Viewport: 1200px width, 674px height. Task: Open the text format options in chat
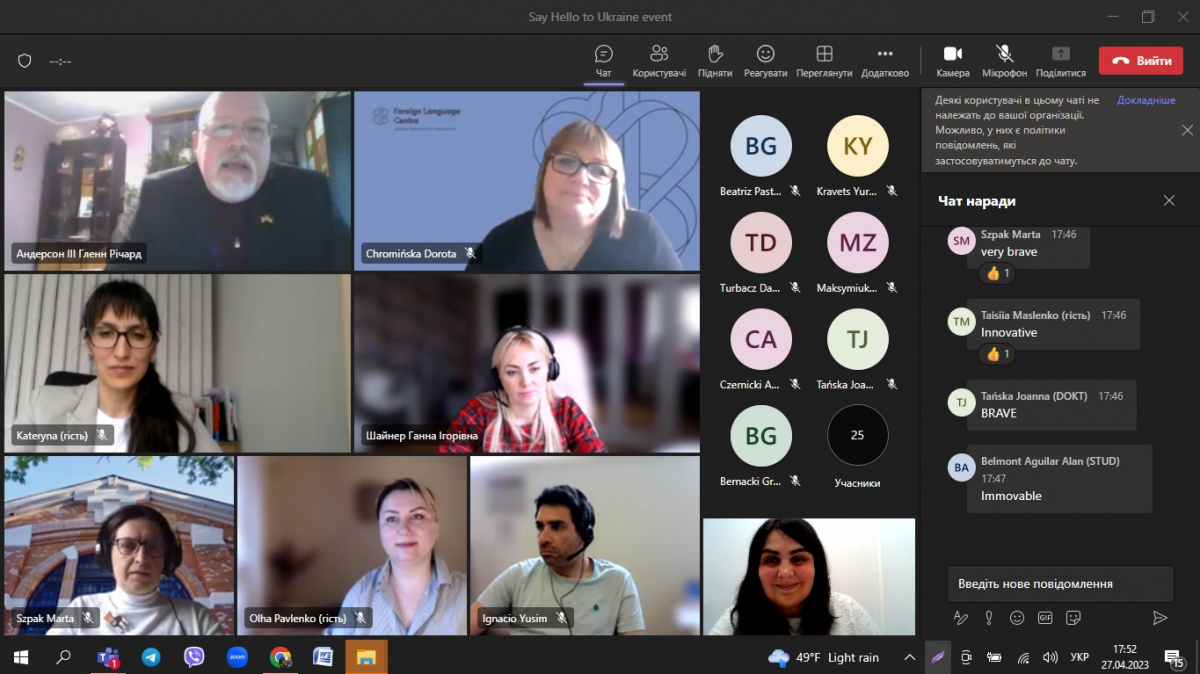tap(961, 618)
